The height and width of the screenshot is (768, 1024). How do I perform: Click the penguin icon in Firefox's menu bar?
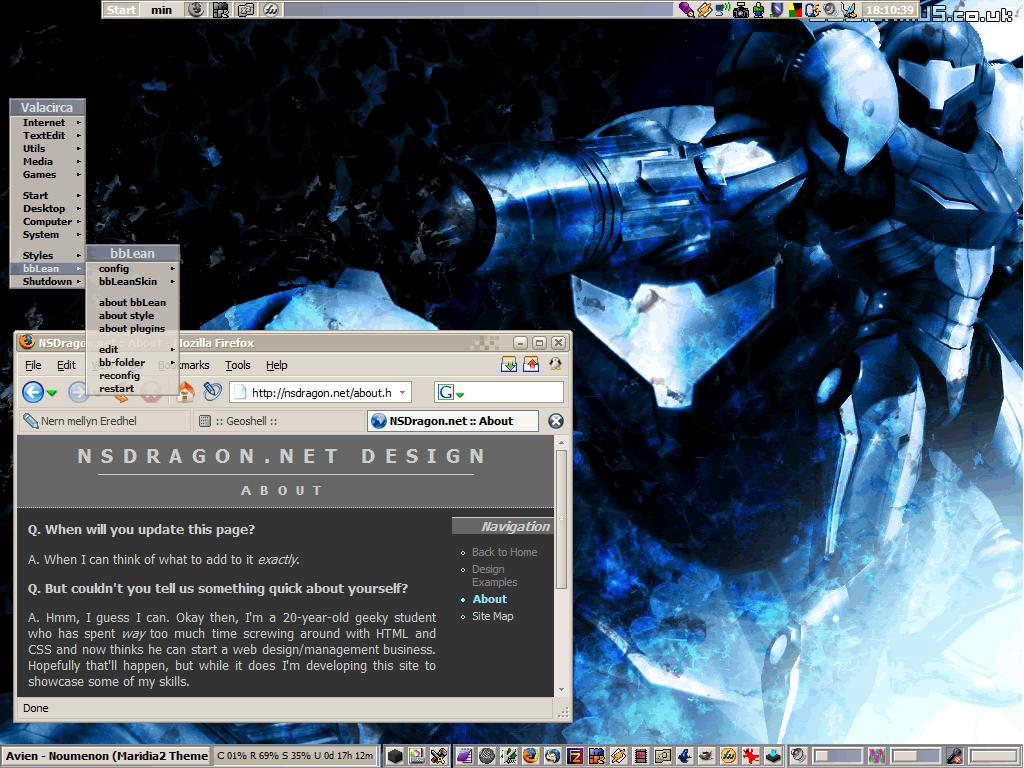(x=555, y=364)
